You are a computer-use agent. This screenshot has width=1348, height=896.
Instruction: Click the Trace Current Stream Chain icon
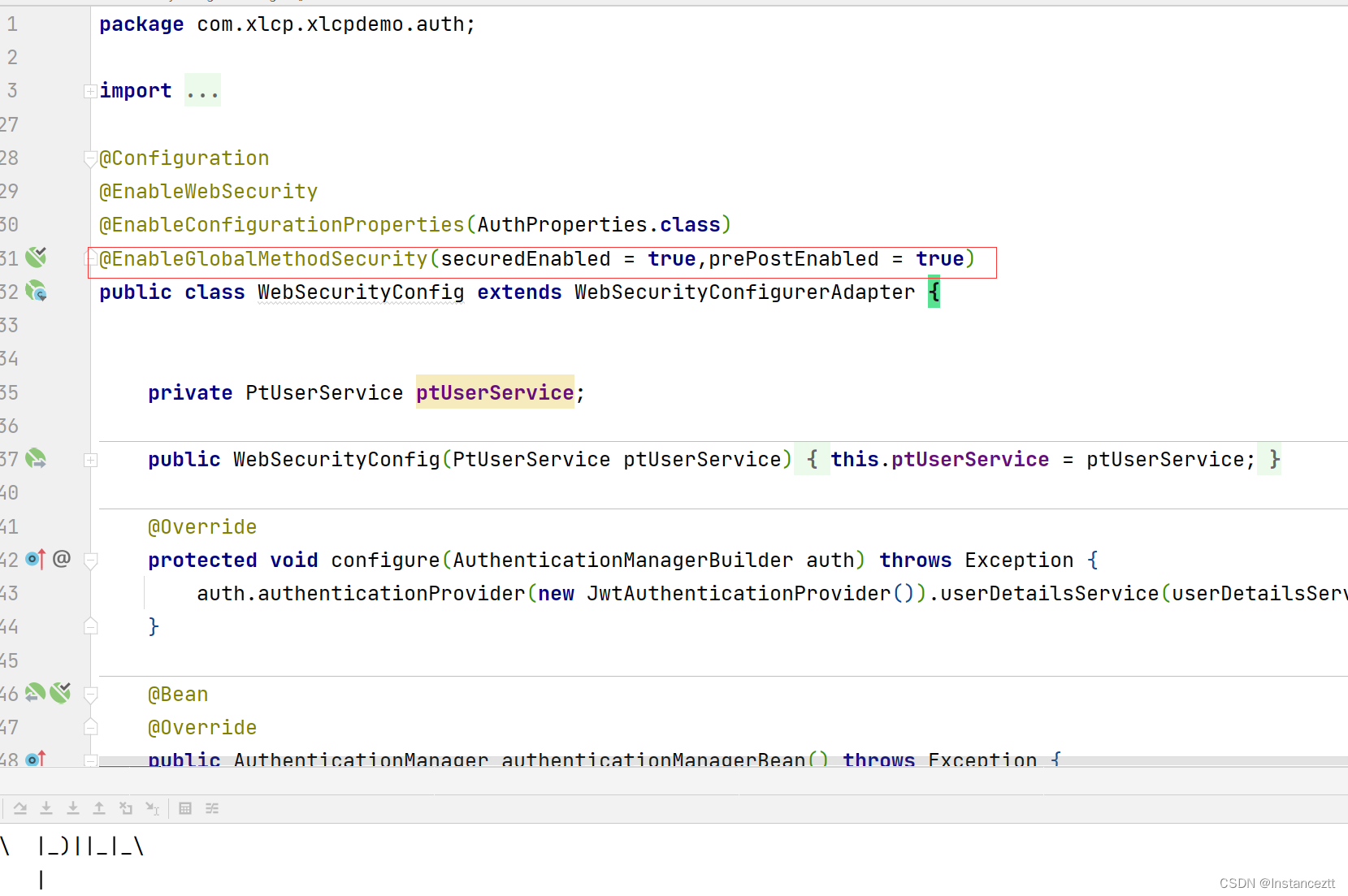[212, 808]
